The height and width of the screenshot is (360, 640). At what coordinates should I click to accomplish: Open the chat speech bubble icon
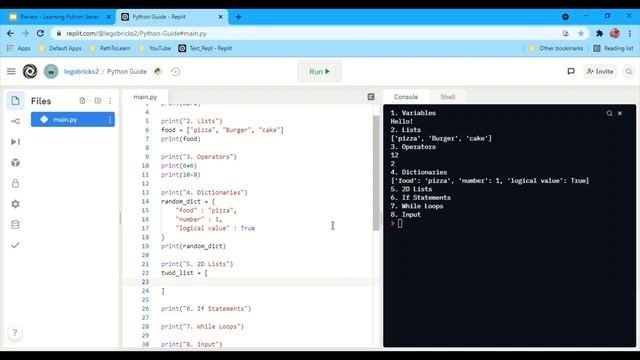(x=571, y=71)
